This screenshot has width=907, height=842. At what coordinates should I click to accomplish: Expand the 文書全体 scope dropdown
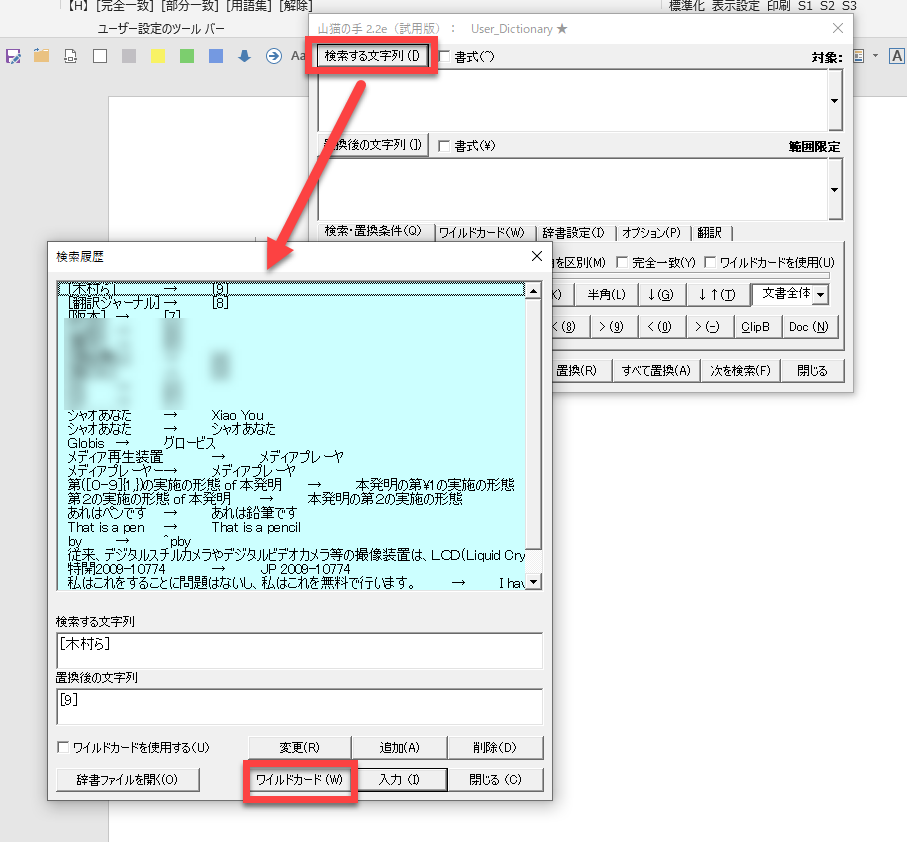[820, 294]
